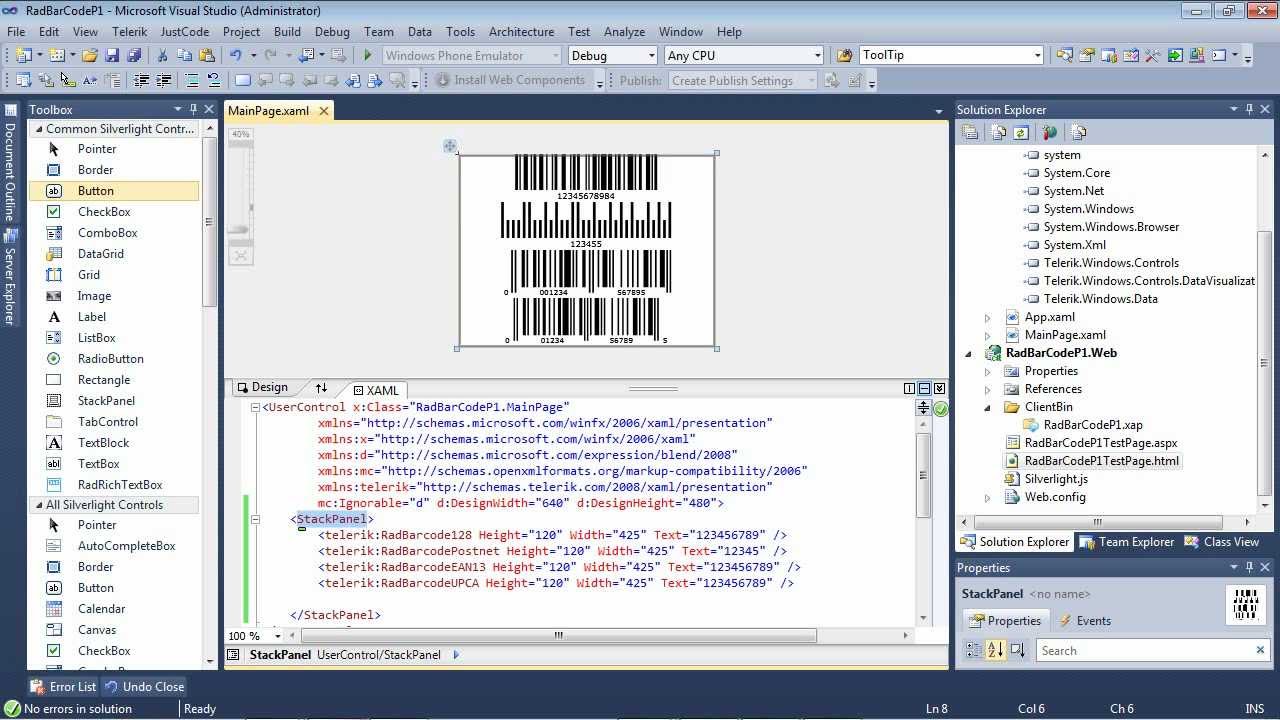Click the Undo Close button
Image resolution: width=1280 pixels, height=720 pixels.
click(144, 687)
